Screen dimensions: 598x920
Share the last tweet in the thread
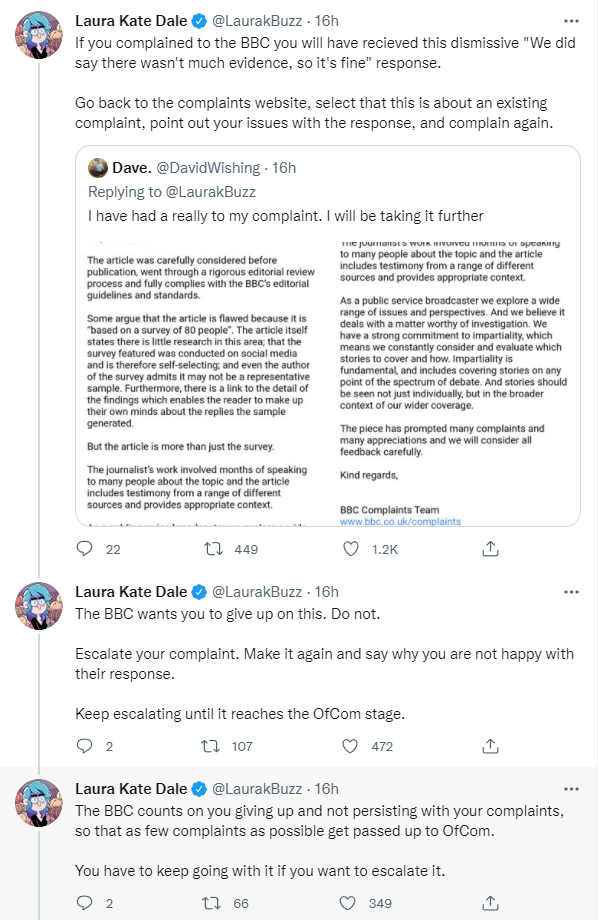coord(490,904)
